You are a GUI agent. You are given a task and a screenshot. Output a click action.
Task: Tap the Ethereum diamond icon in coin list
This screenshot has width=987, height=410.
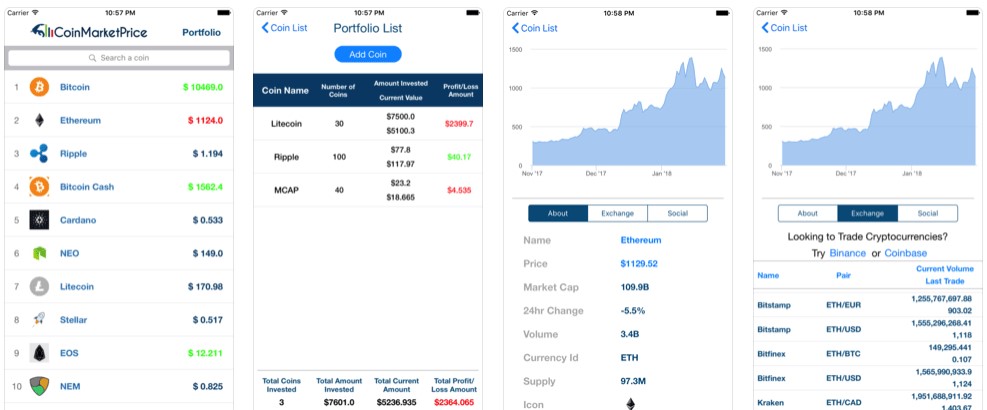(x=39, y=120)
